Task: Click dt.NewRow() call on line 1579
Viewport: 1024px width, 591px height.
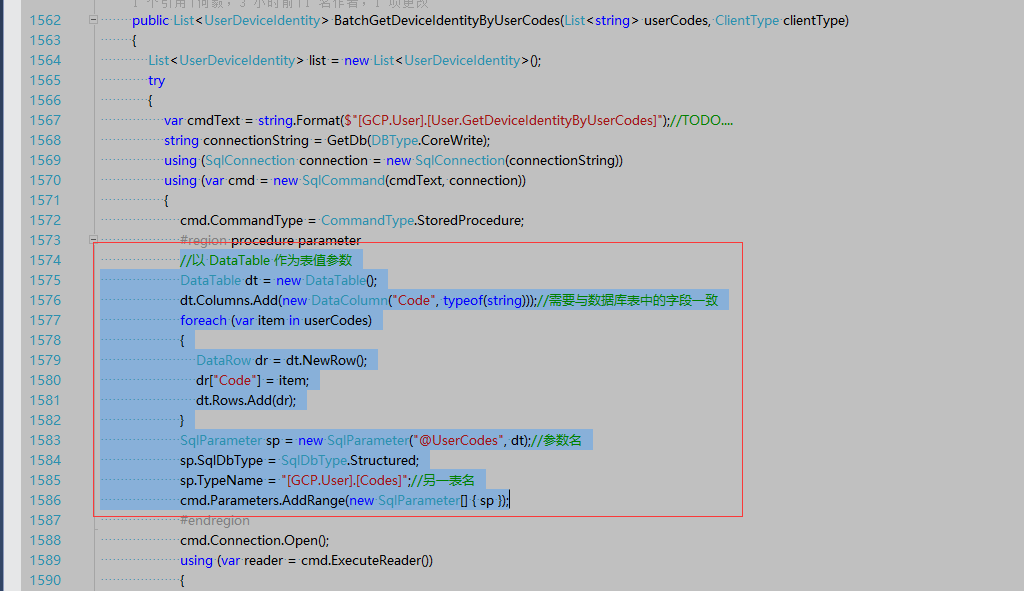Action: (x=327, y=360)
